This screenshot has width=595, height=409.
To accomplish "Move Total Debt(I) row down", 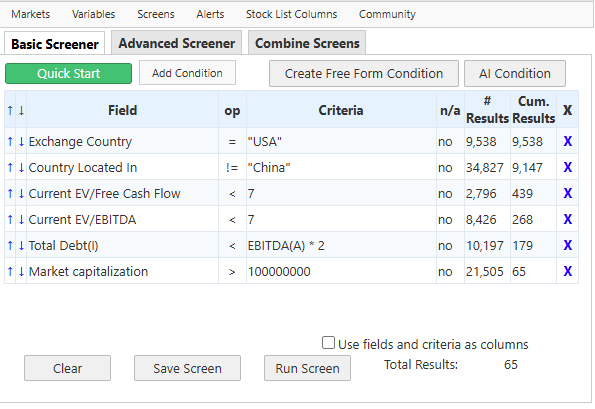I will [21, 245].
